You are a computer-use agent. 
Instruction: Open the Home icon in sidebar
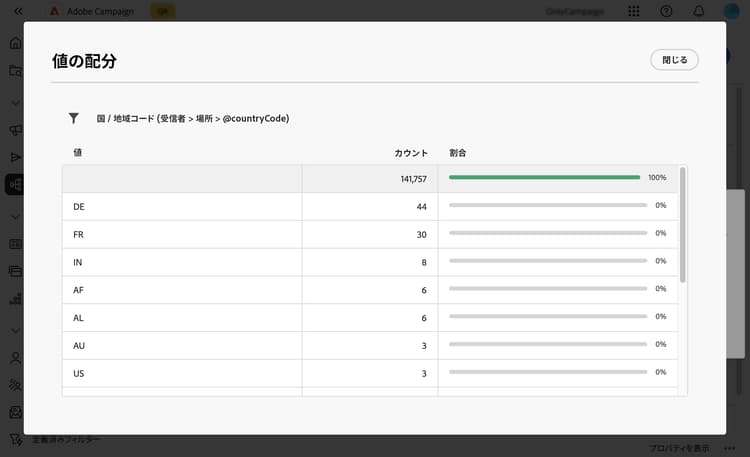click(15, 43)
